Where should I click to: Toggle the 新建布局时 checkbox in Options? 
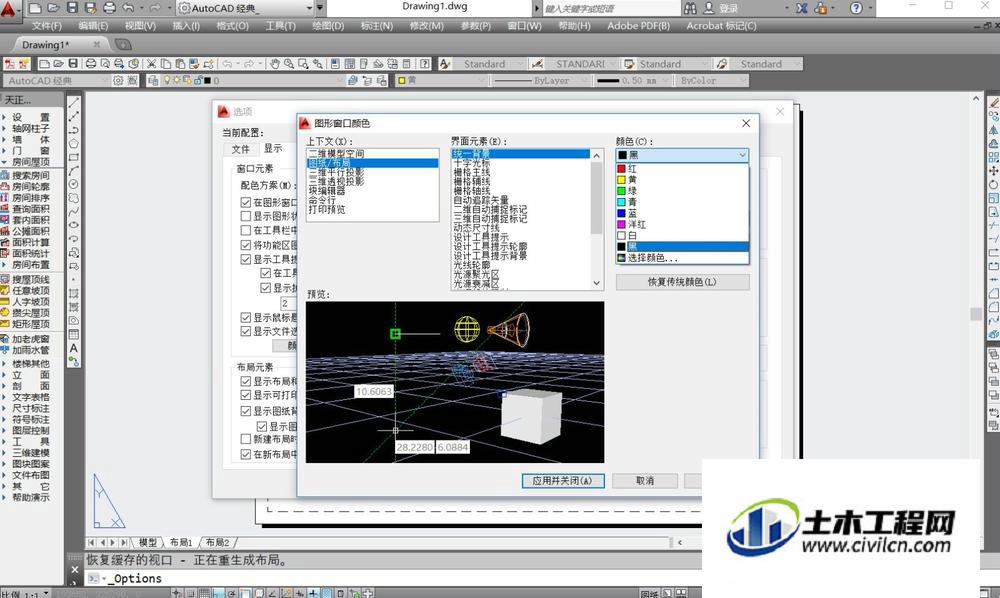point(246,439)
